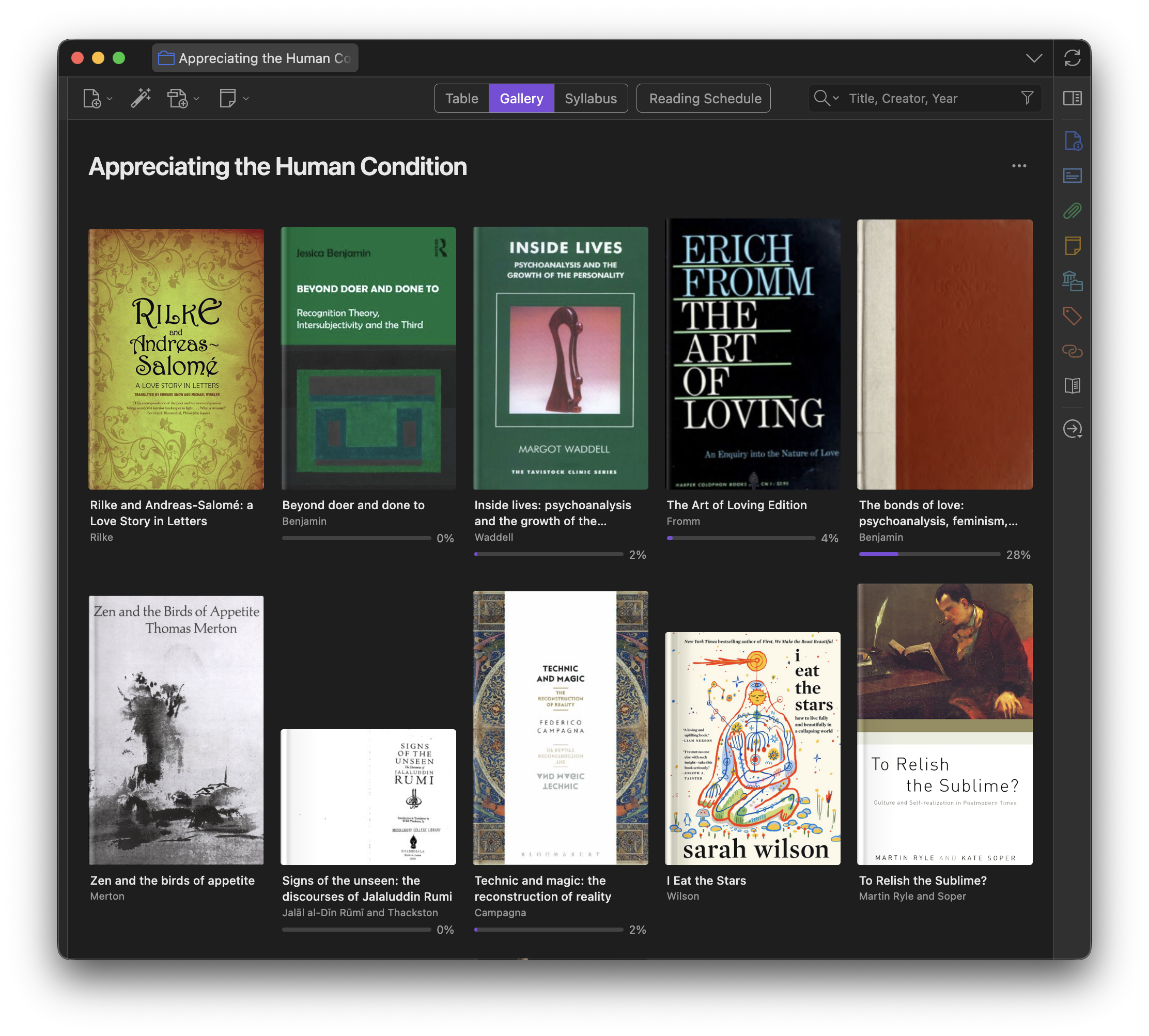
Task: Click the open book reader icon
Action: point(1072,385)
